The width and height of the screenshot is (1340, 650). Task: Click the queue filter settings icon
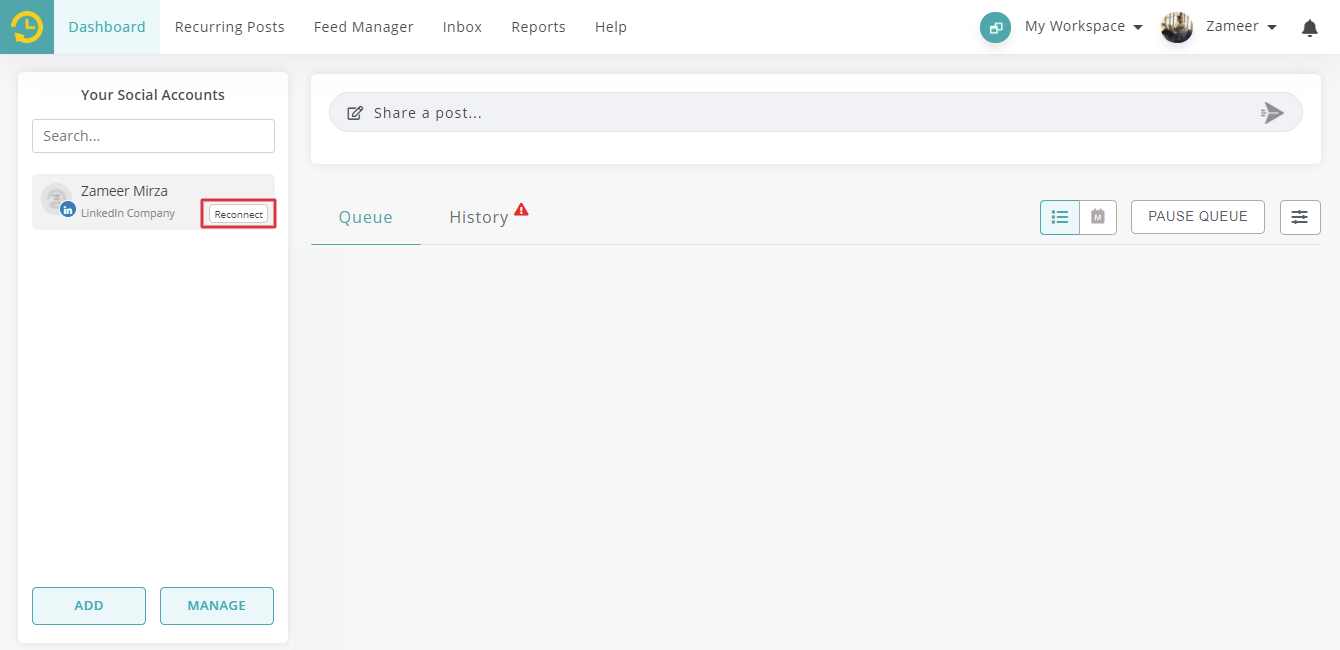(1299, 217)
